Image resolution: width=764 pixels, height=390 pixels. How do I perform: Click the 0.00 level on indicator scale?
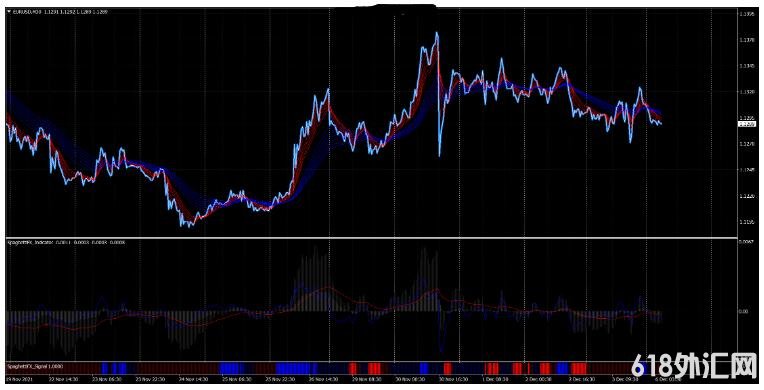point(744,311)
